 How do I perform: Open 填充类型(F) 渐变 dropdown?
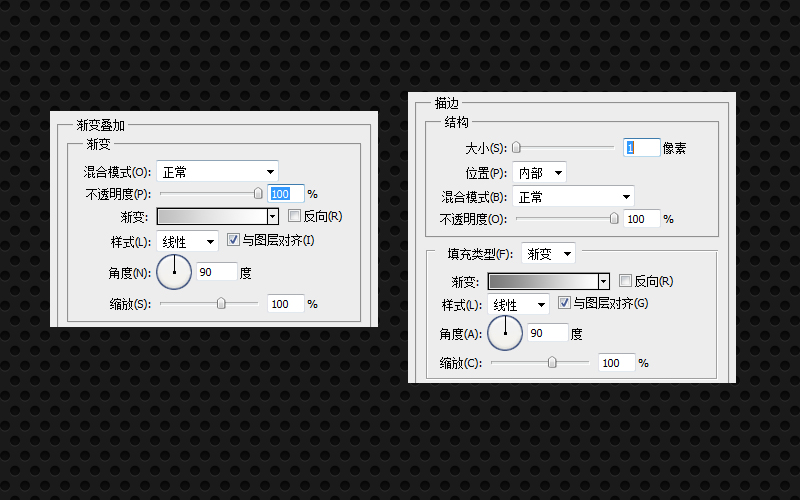(548, 254)
